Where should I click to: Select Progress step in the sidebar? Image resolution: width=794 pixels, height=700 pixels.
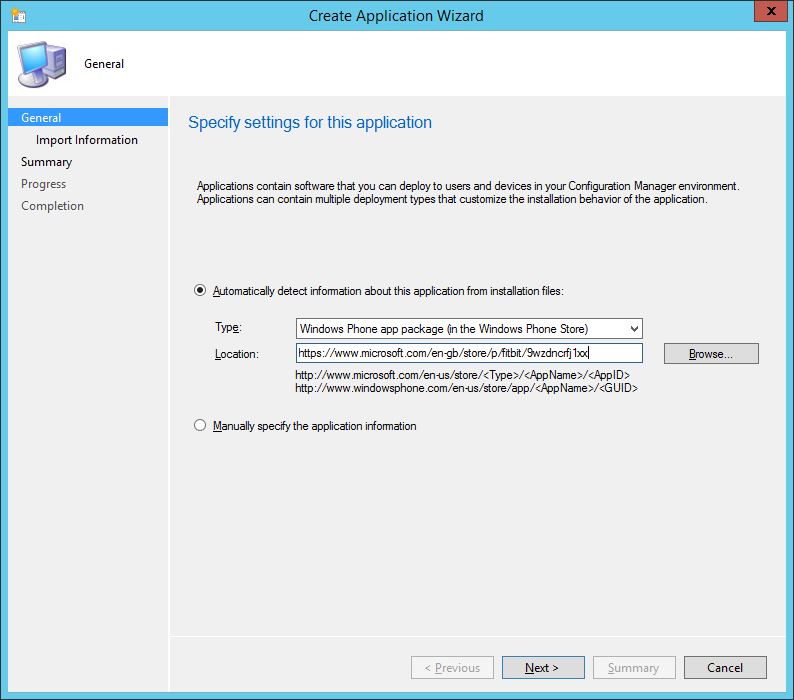[x=44, y=184]
